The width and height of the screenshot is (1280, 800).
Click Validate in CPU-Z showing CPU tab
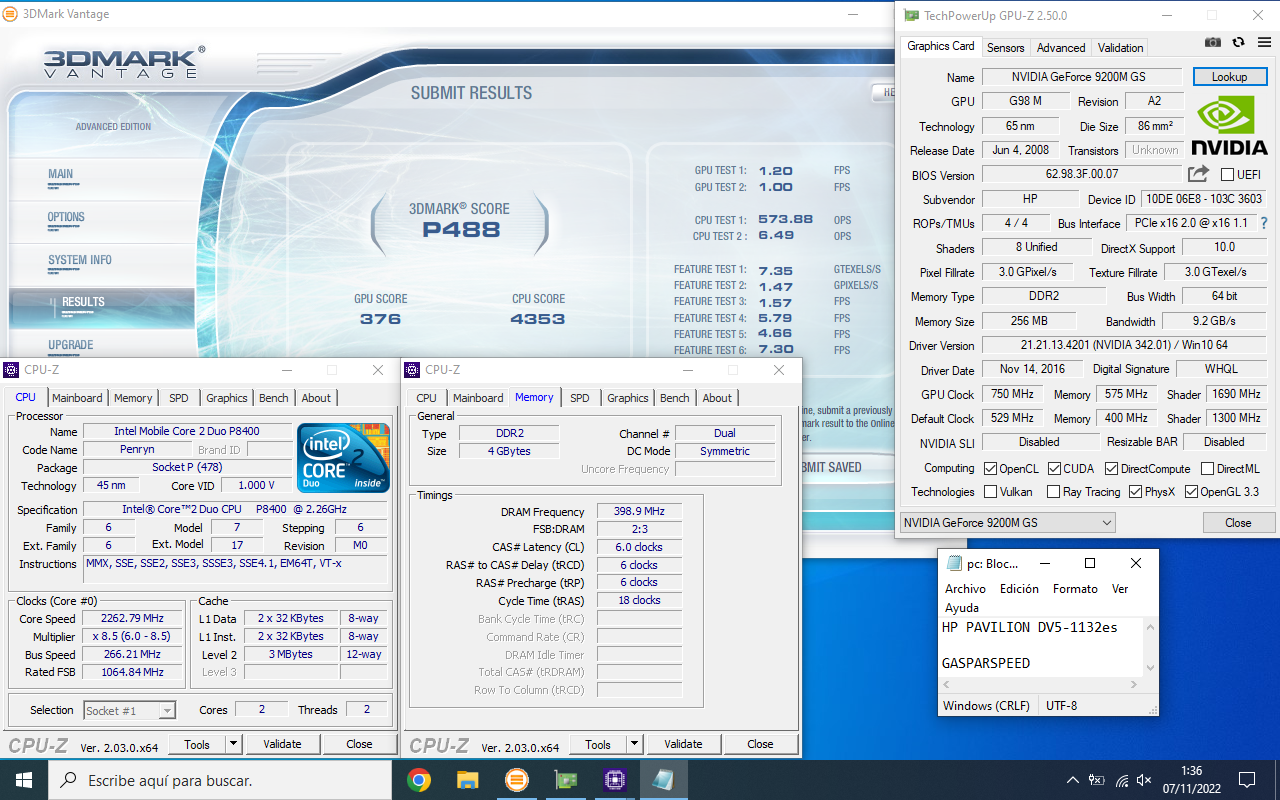pos(282,744)
